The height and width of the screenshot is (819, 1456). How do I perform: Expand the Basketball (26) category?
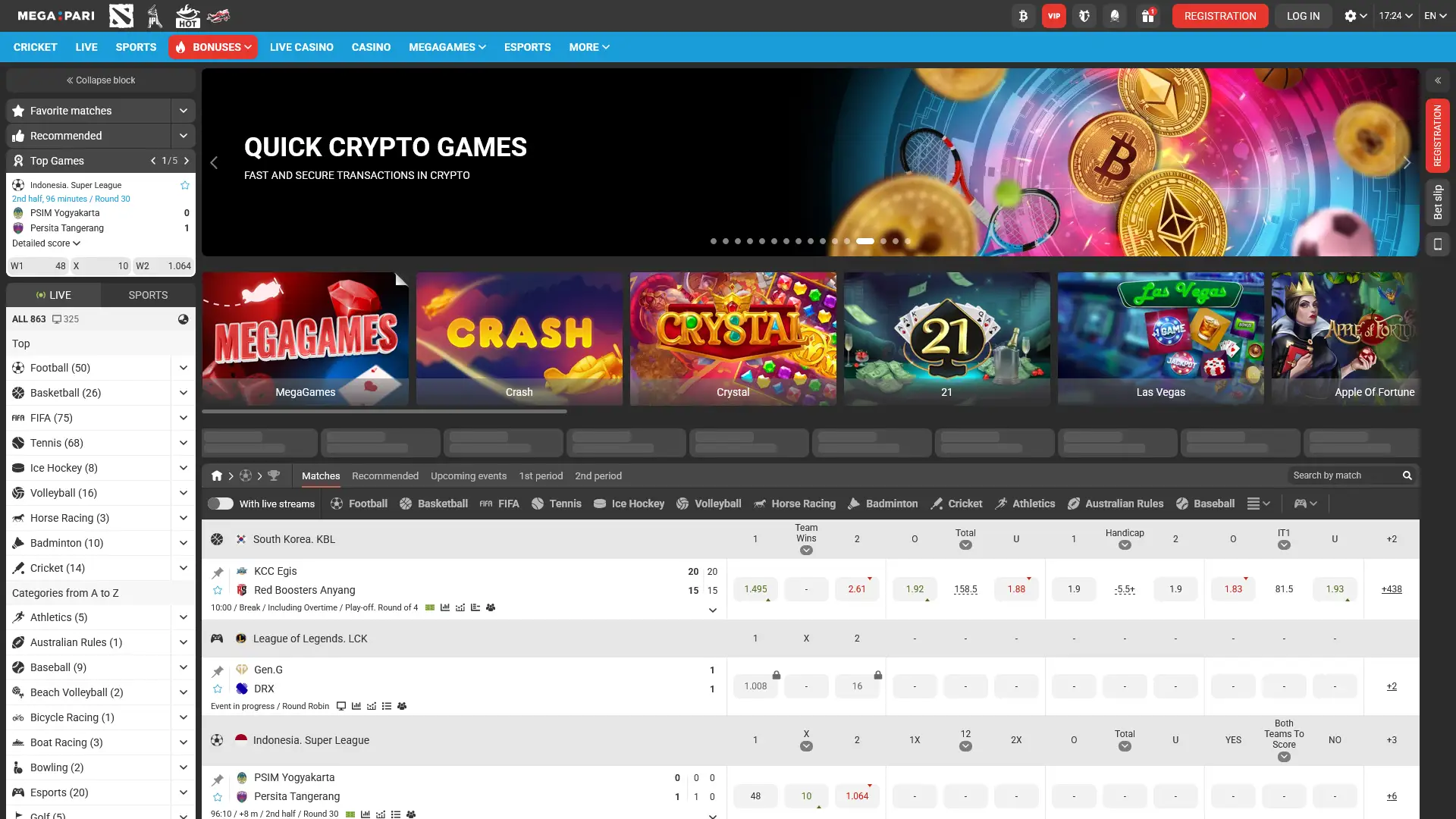(x=183, y=393)
